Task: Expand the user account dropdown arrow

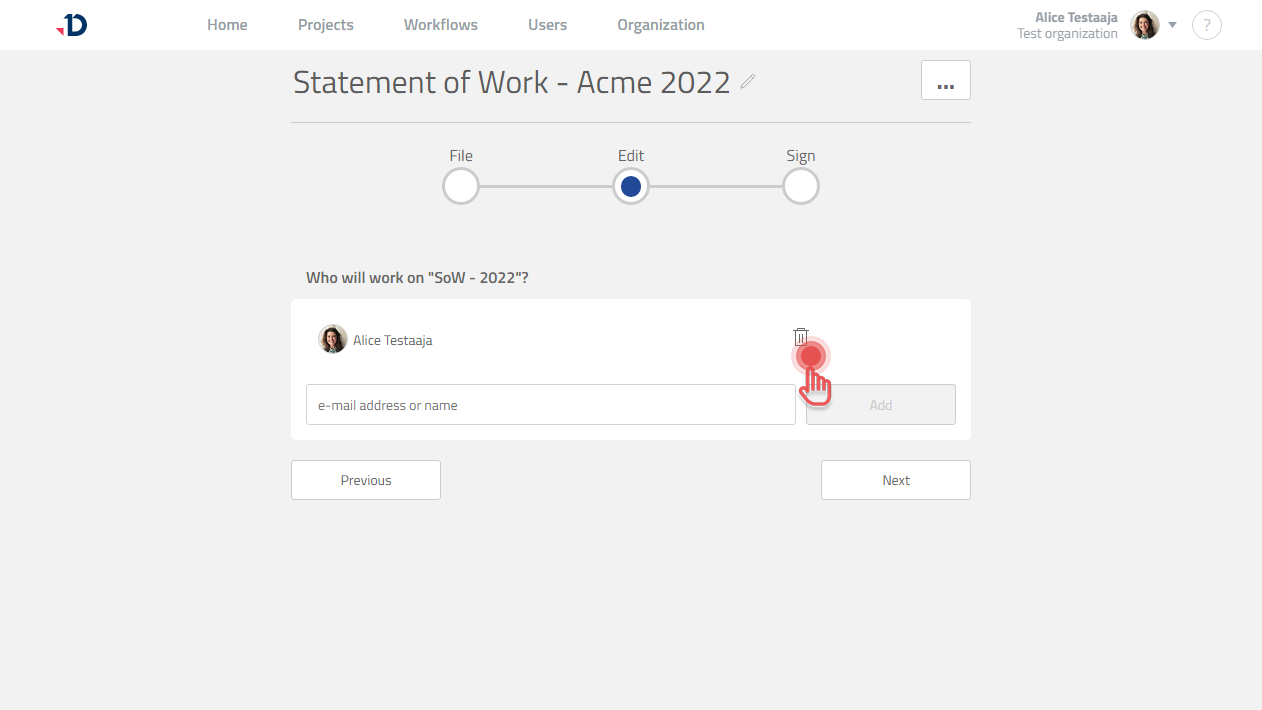Action: point(1173,25)
